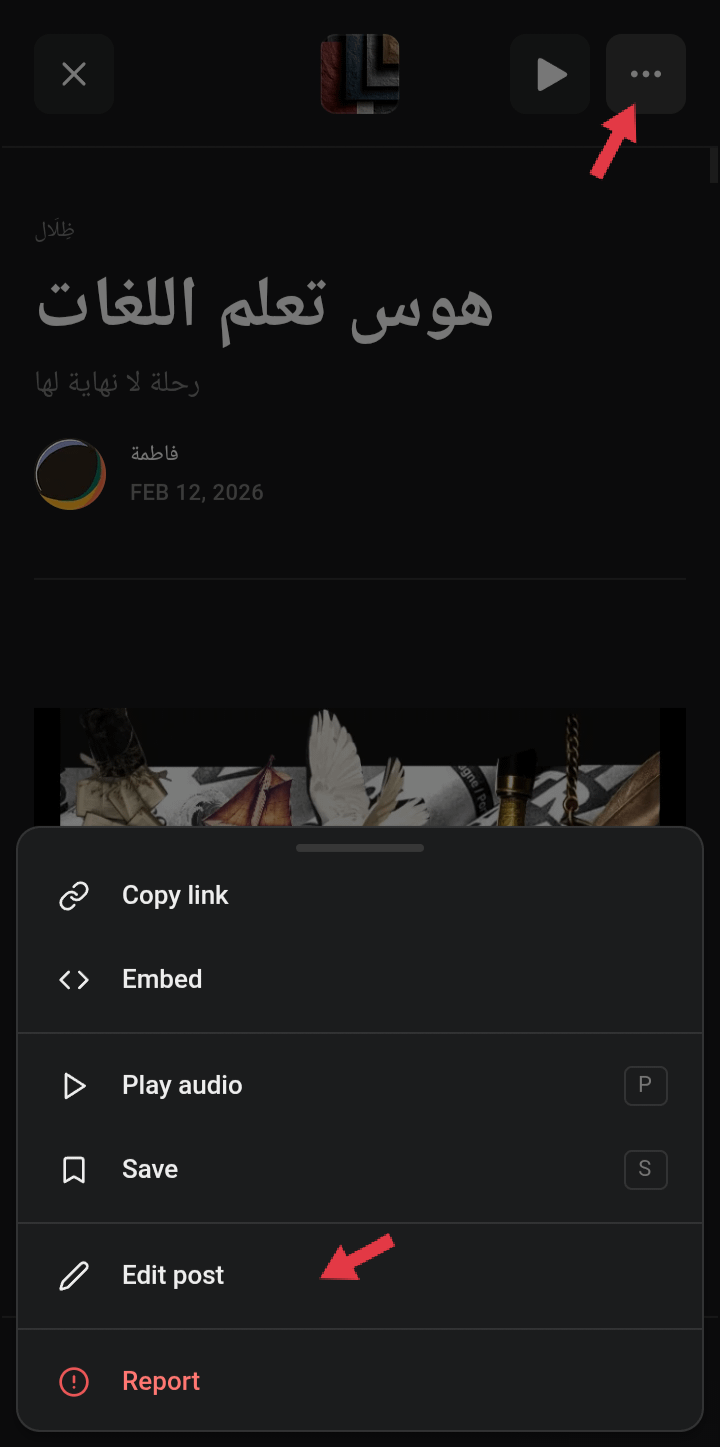Click the exclamation icon beside Report
The height and width of the screenshot is (1447, 720).
[x=74, y=1381]
